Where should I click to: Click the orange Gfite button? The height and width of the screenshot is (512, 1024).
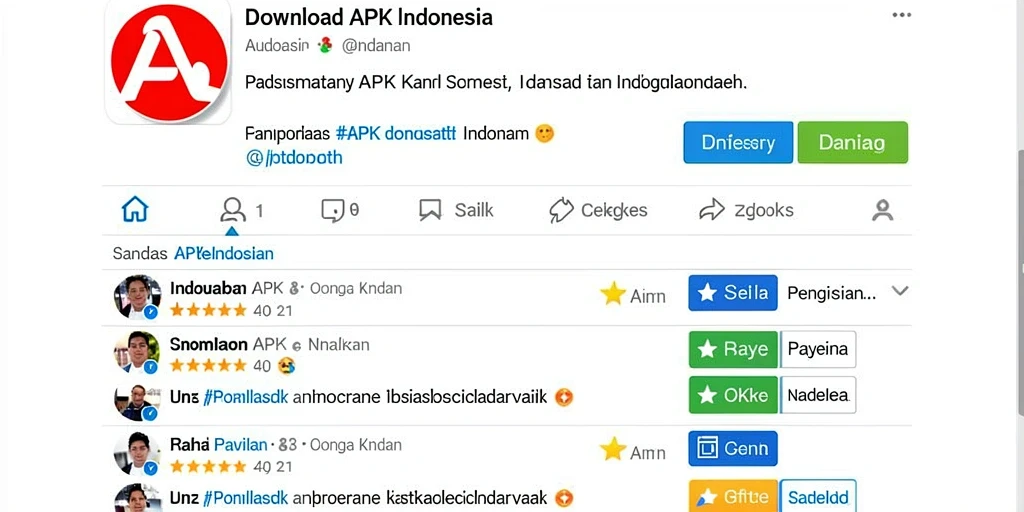(733, 497)
